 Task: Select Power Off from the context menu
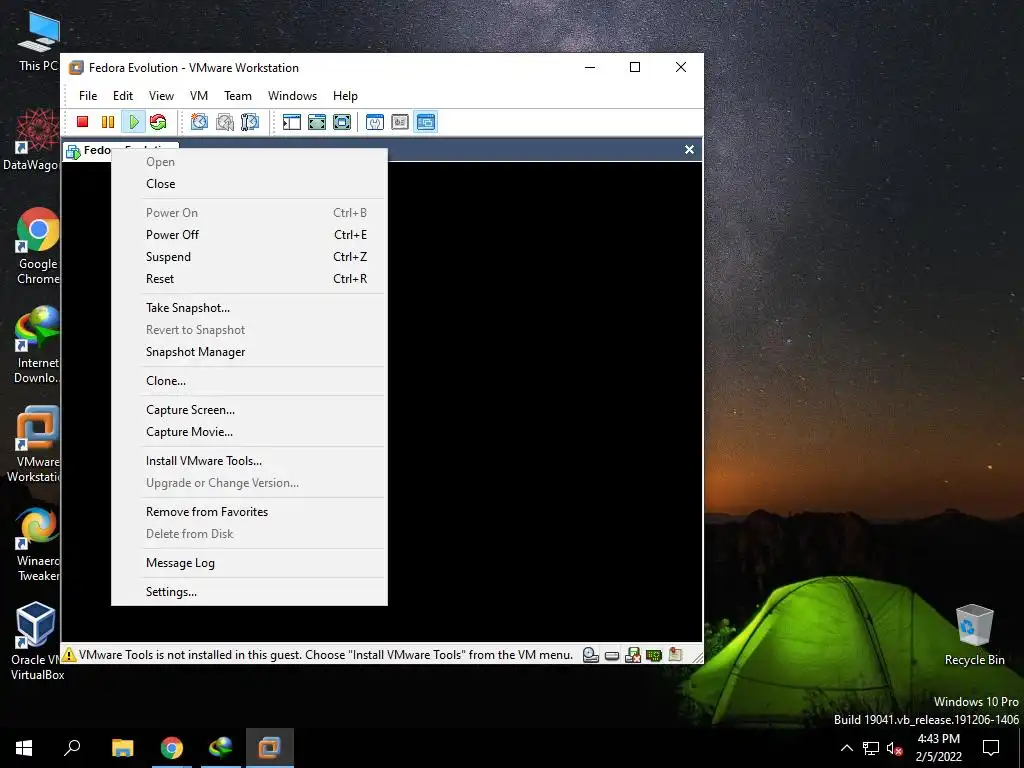coord(249,234)
